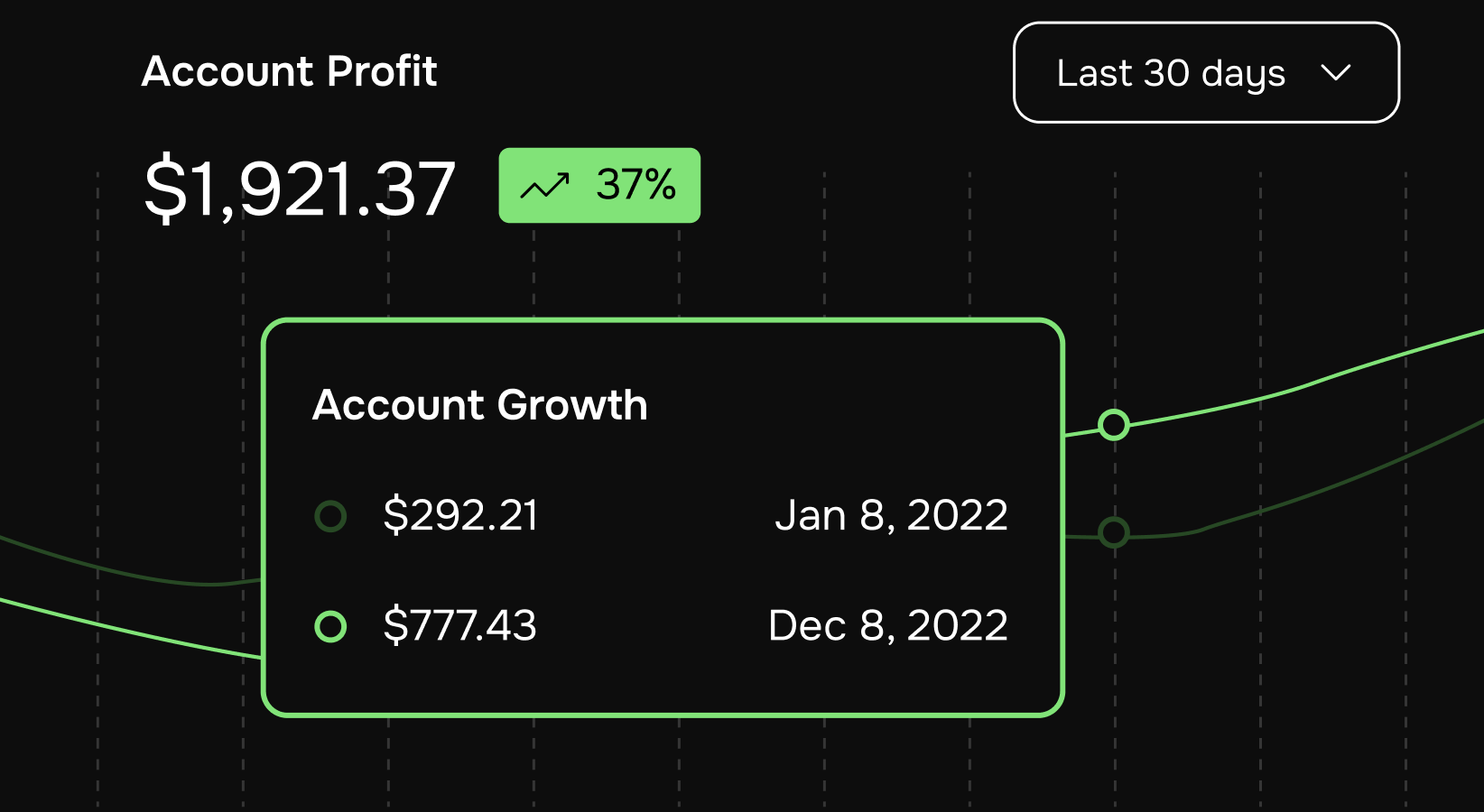Click the Dec 8, 2022 date label

point(888,625)
